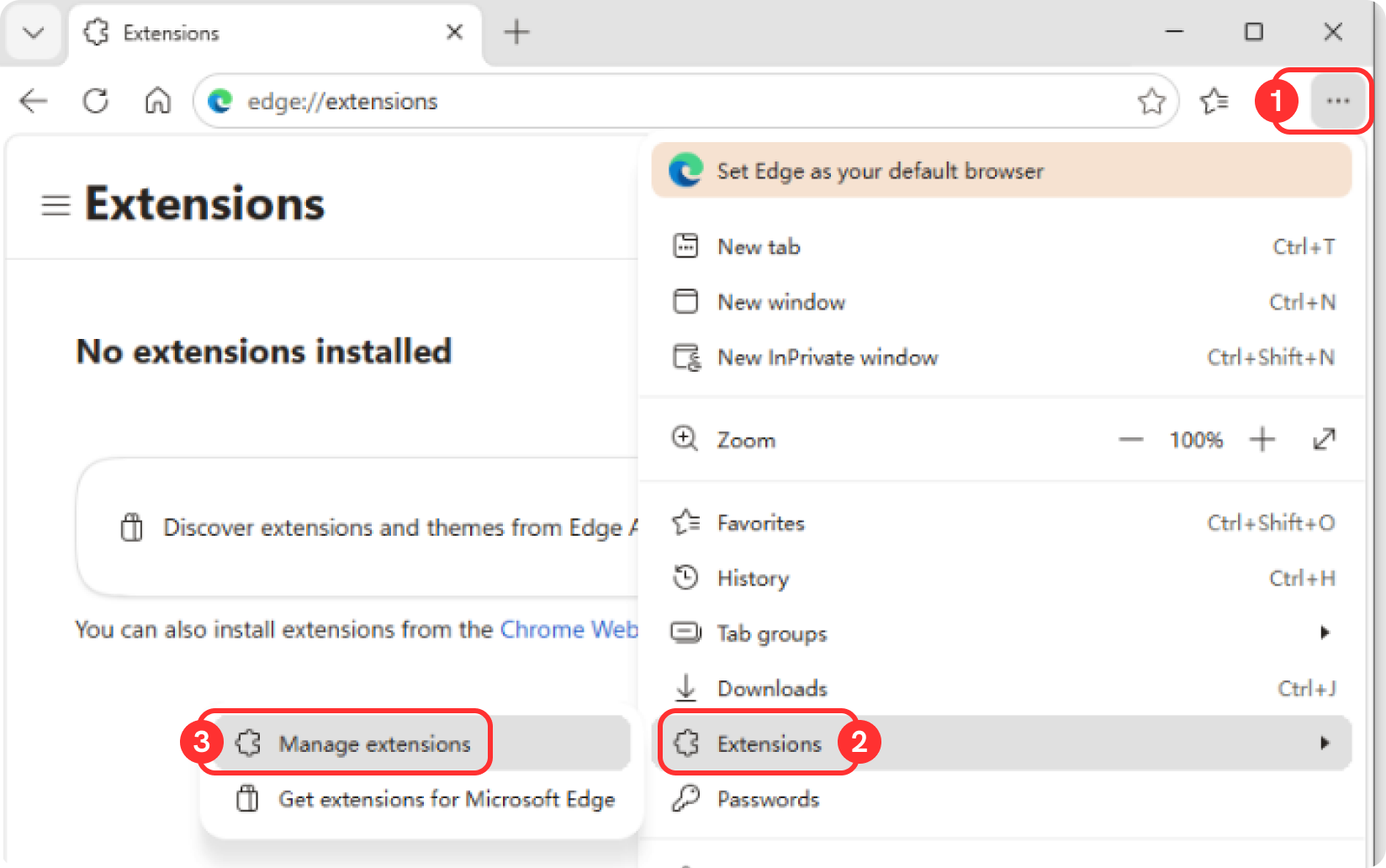The image size is (1386, 868).
Task: Add this page to favorites star
Action: (1151, 101)
